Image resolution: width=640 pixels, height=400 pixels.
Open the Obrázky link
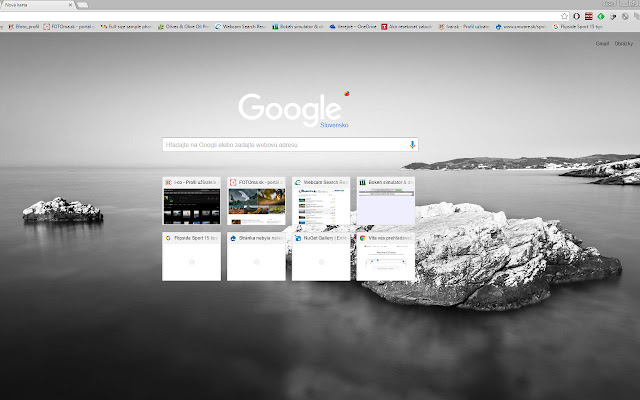coord(624,43)
